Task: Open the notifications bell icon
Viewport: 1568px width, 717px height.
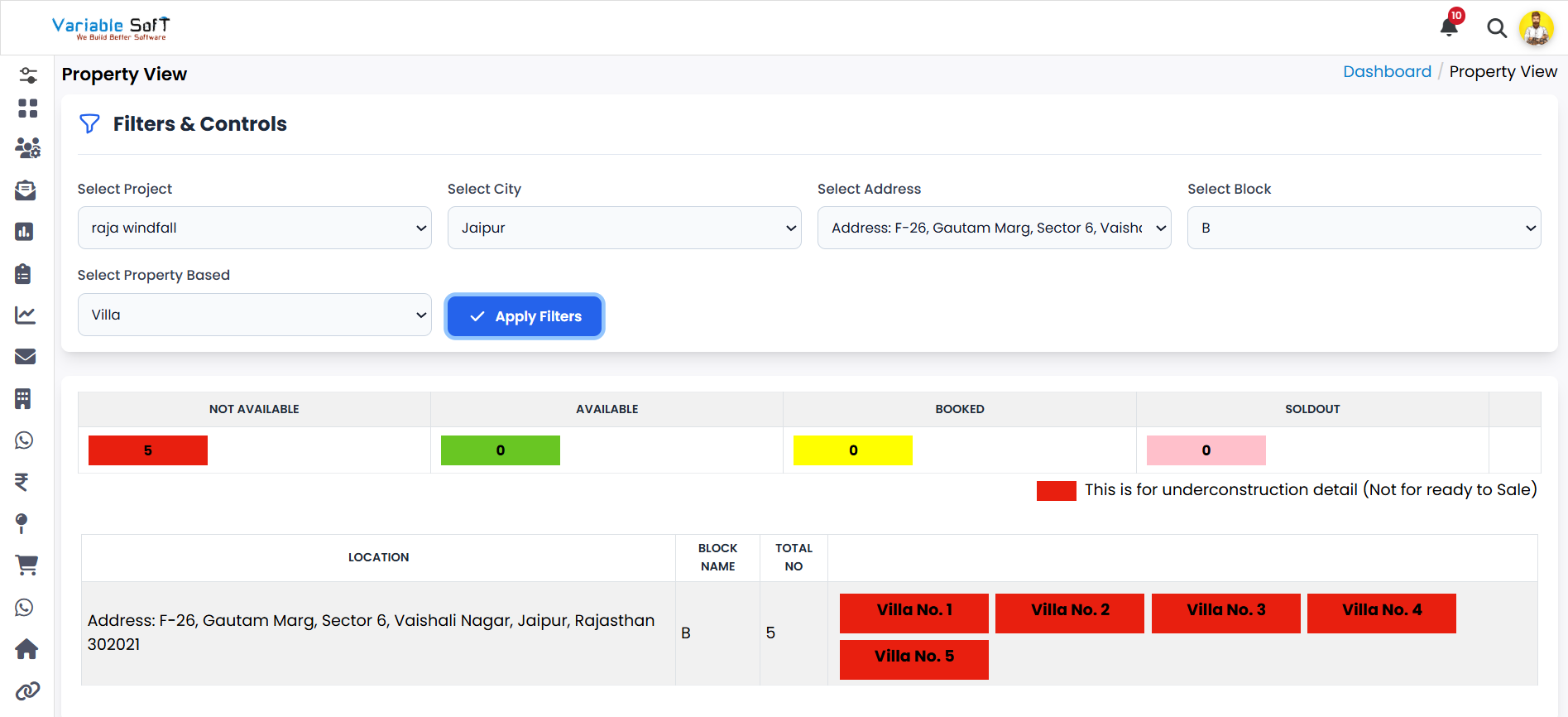Action: point(1449,27)
